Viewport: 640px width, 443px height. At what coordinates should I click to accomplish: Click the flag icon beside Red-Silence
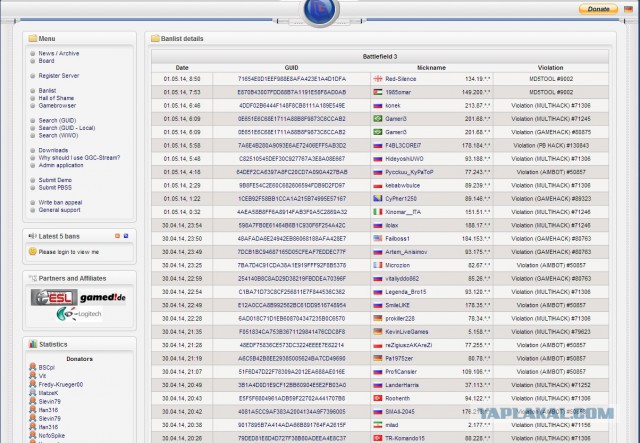click(x=378, y=79)
